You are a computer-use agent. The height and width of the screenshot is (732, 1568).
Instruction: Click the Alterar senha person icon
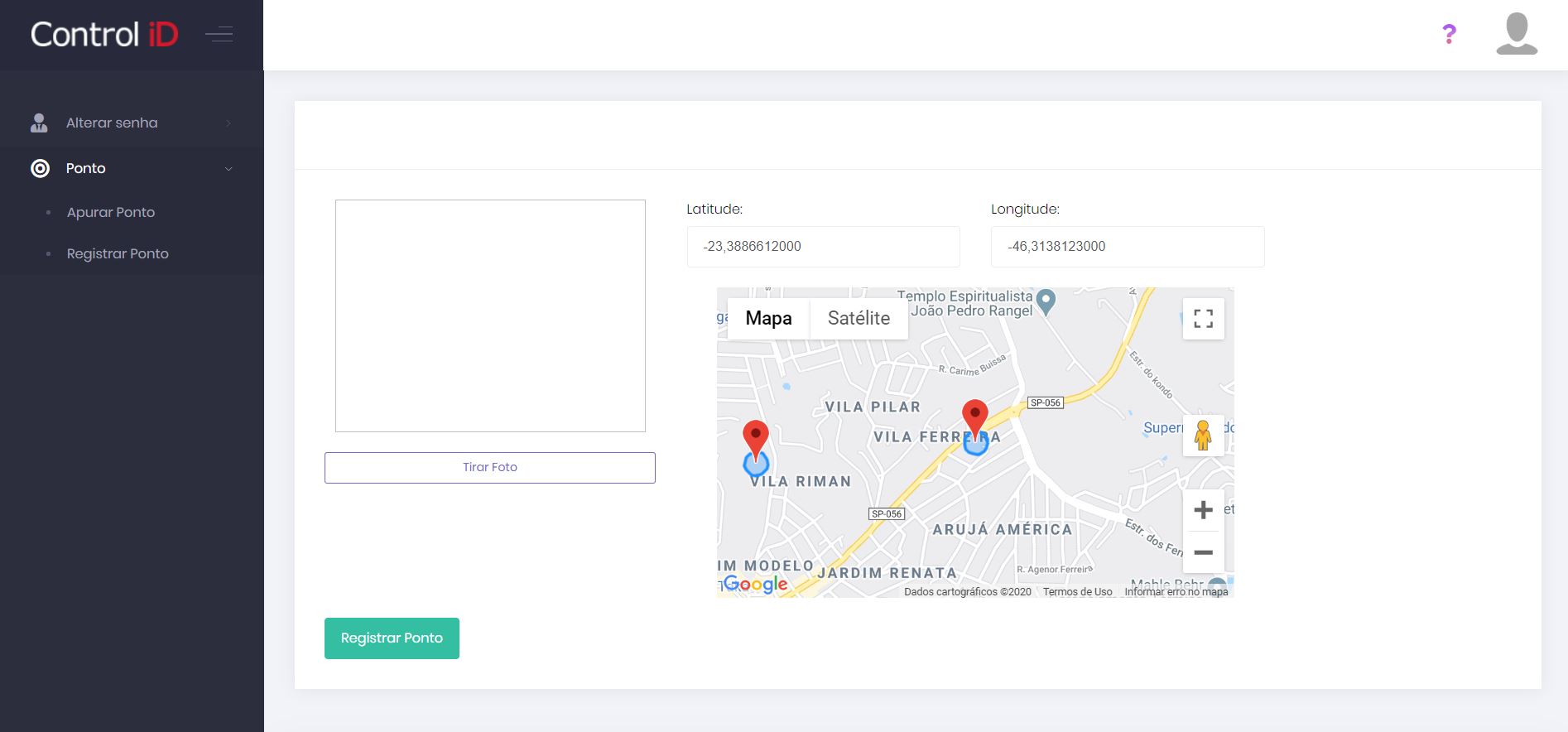(x=39, y=123)
